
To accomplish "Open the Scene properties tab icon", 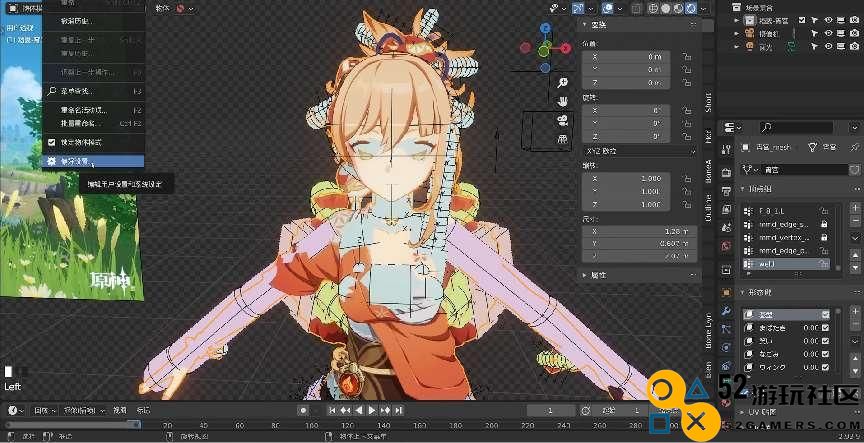I will tap(727, 228).
